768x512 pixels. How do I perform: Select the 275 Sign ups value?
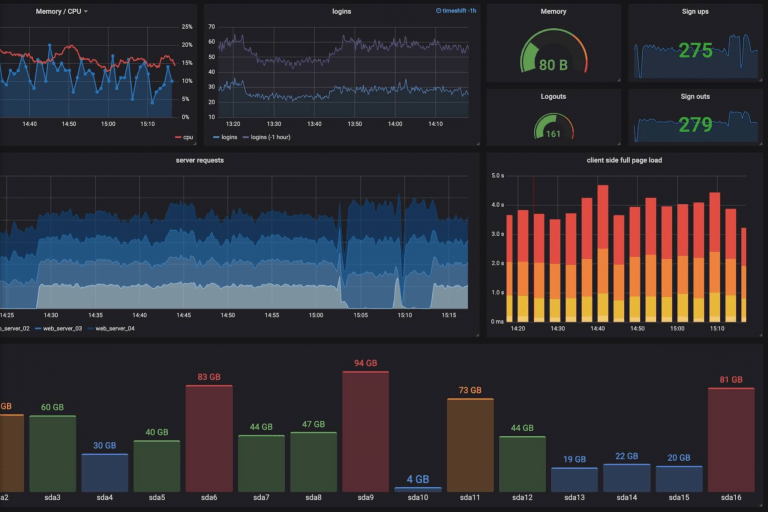click(x=696, y=50)
